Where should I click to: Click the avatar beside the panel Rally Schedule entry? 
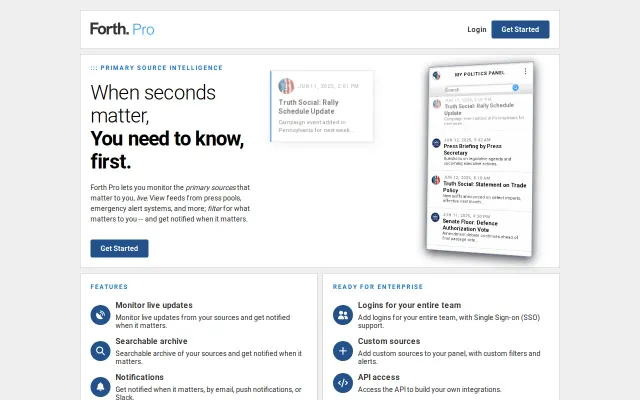[x=437, y=104]
